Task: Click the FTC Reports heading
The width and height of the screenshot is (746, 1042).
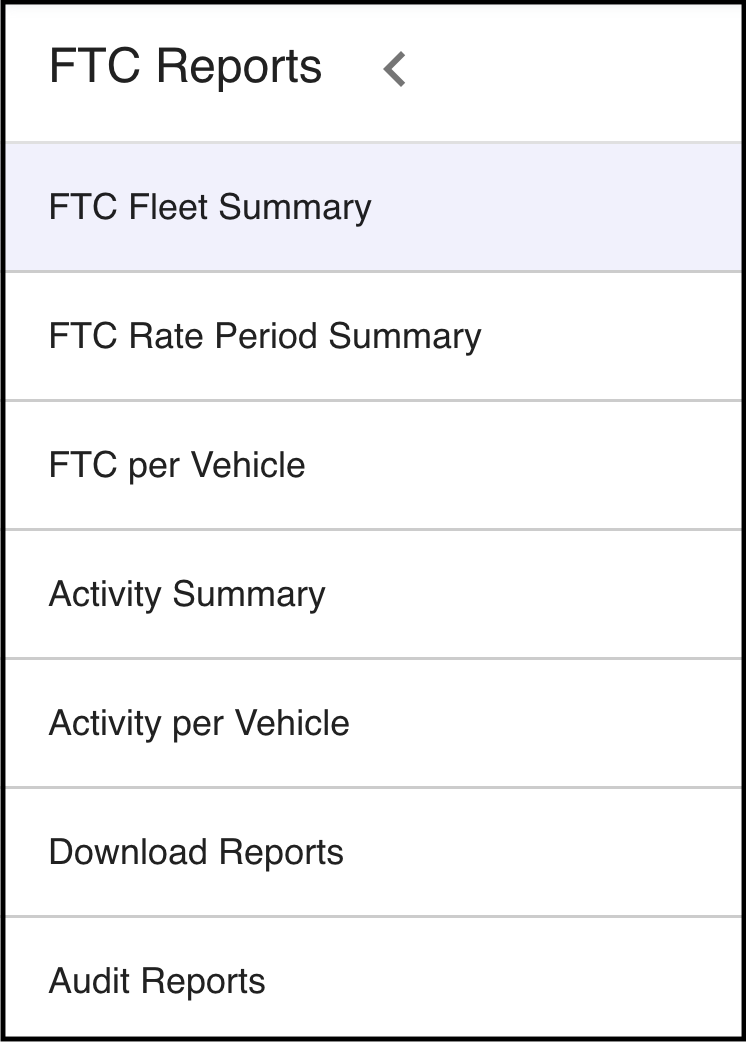Action: 185,67
